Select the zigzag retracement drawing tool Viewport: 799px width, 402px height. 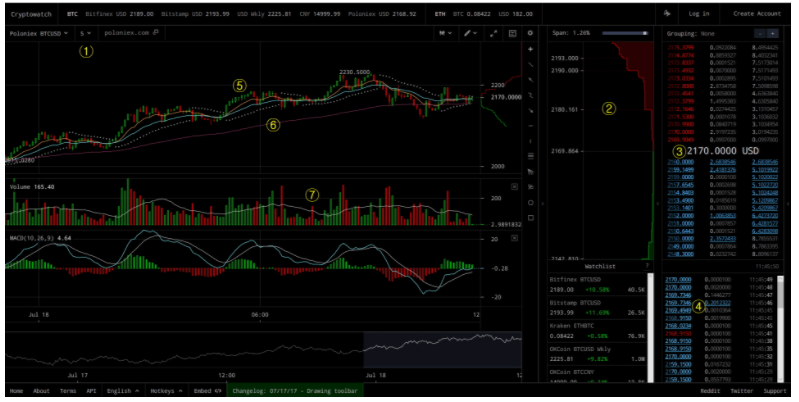click(x=530, y=95)
